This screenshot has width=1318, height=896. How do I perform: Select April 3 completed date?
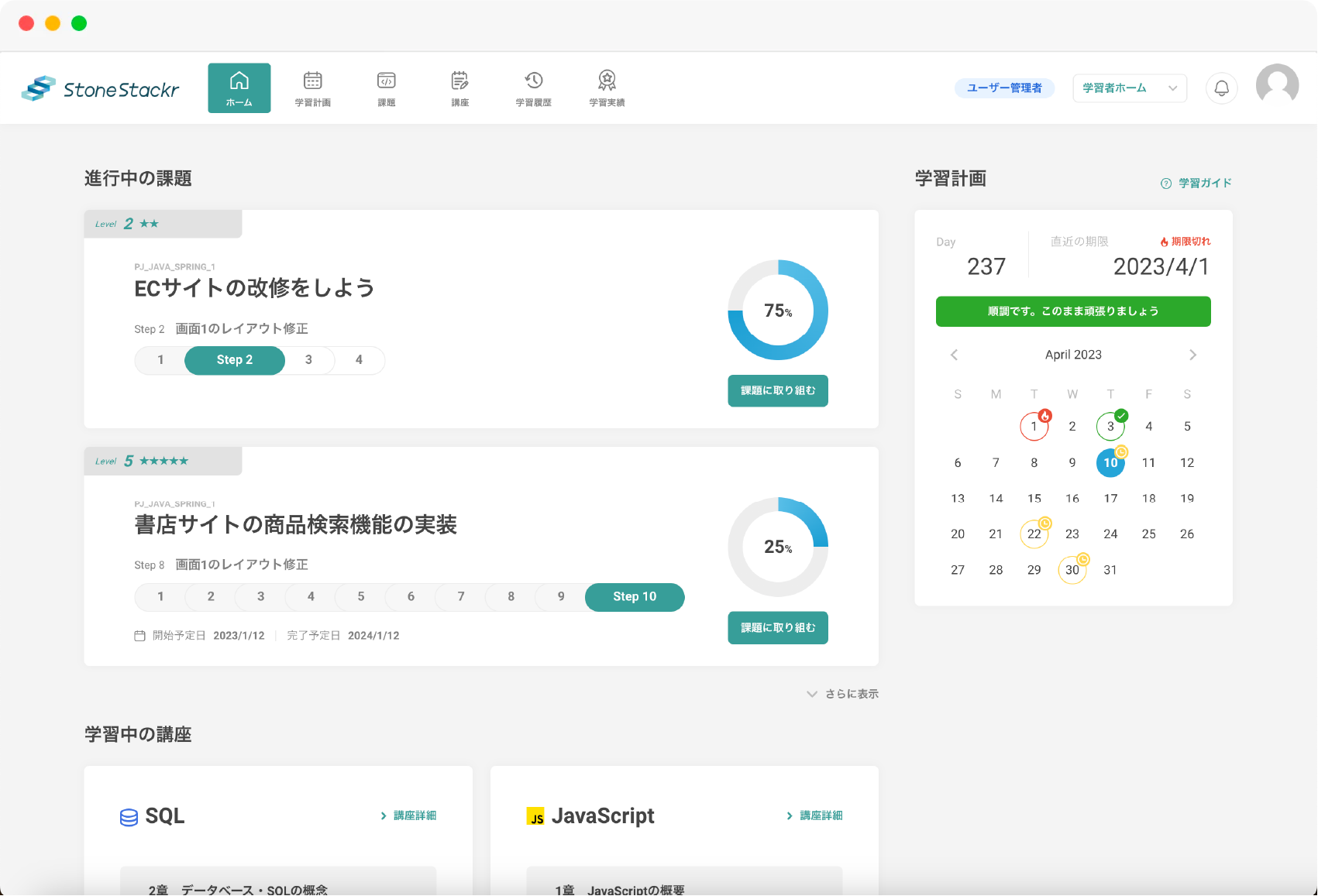1110,426
